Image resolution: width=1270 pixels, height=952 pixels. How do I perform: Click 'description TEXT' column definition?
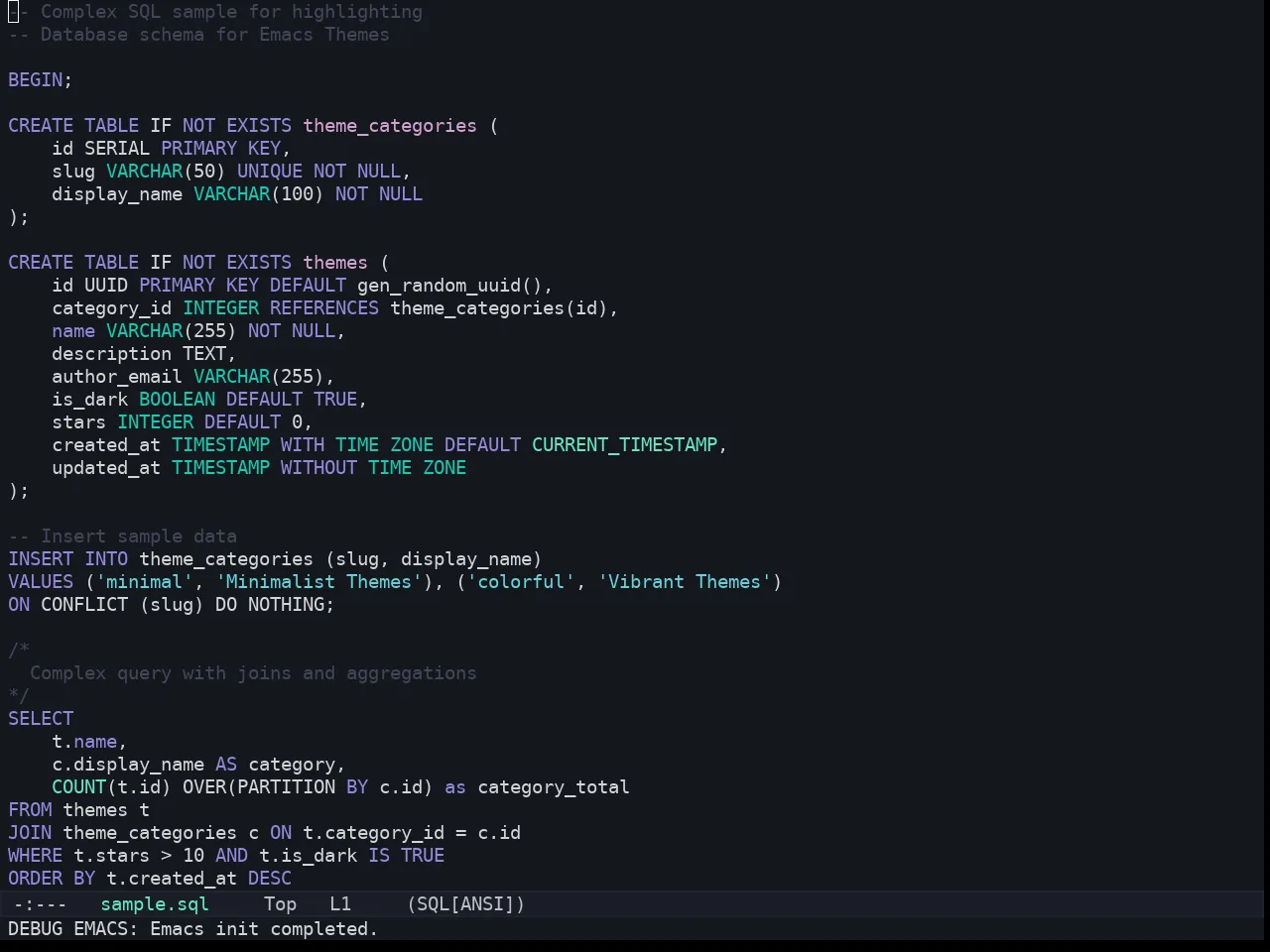pyautogui.click(x=139, y=354)
